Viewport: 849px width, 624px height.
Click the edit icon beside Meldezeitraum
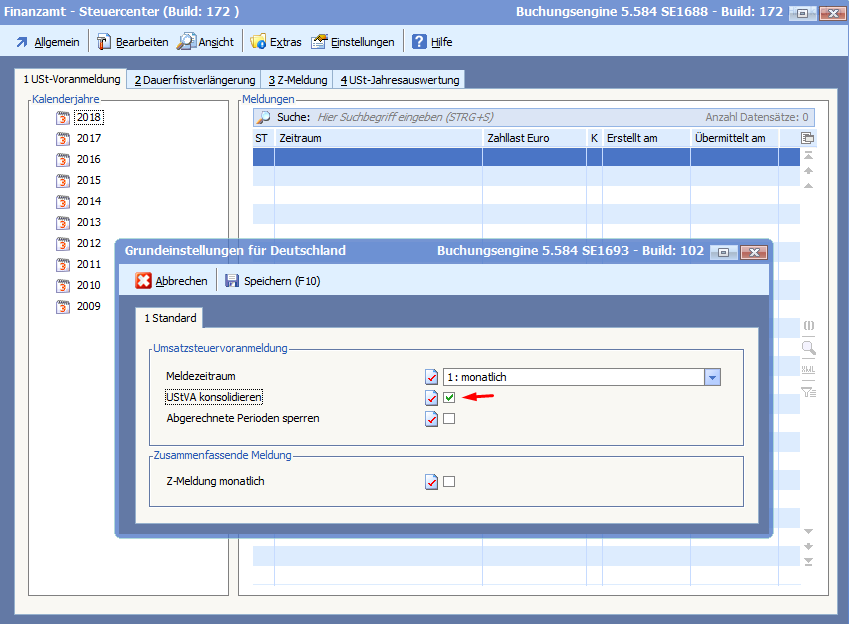coord(431,378)
